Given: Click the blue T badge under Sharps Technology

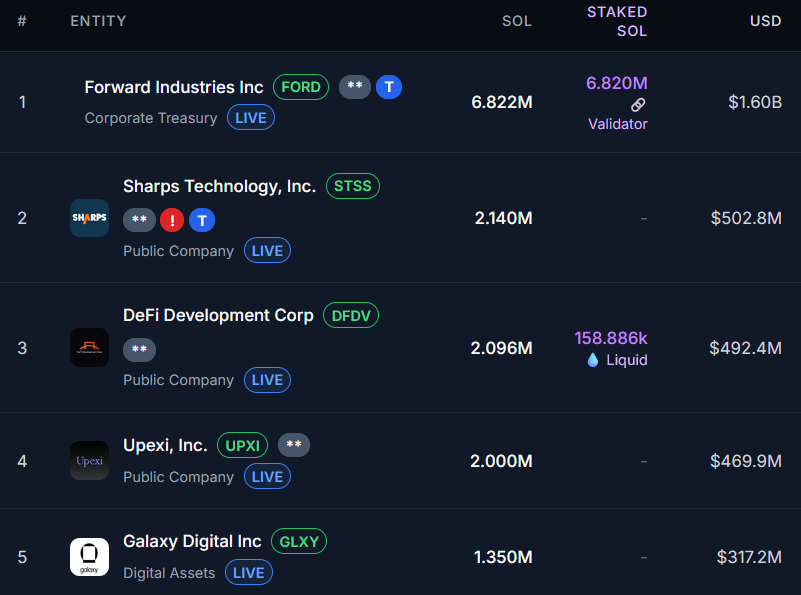Looking at the screenshot, I should 202,220.
